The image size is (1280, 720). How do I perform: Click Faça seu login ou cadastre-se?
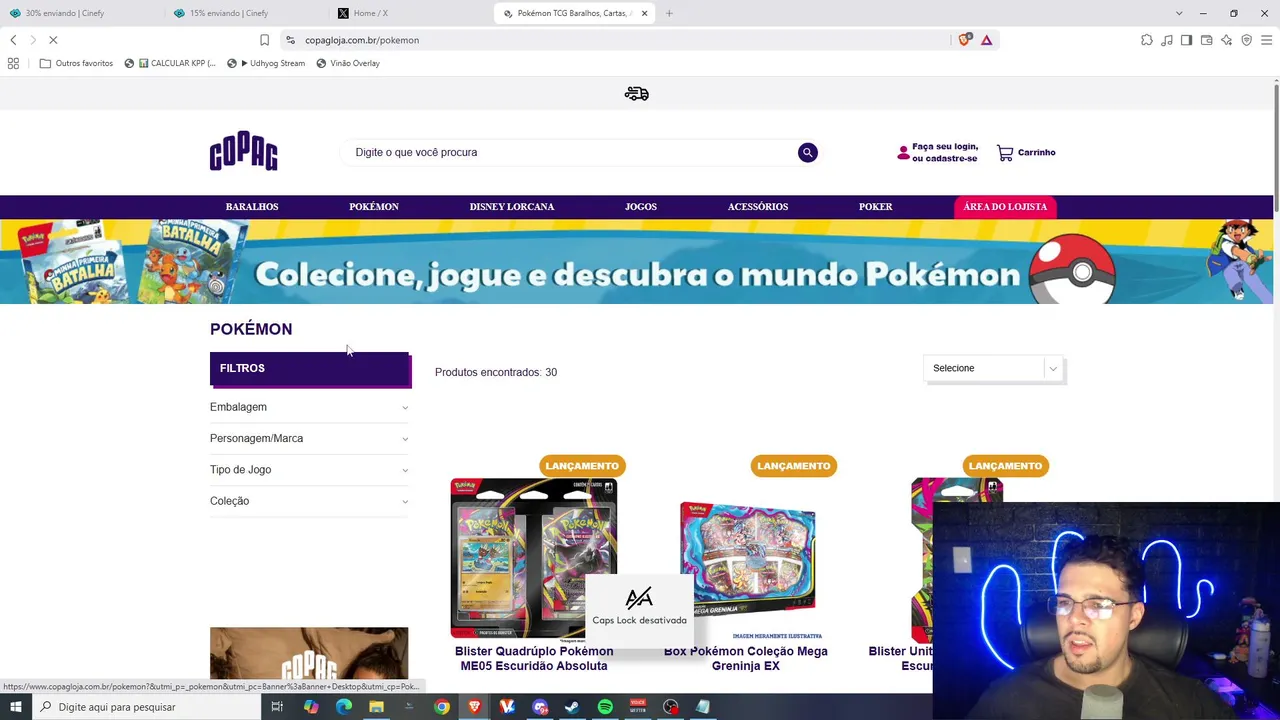[x=944, y=153]
